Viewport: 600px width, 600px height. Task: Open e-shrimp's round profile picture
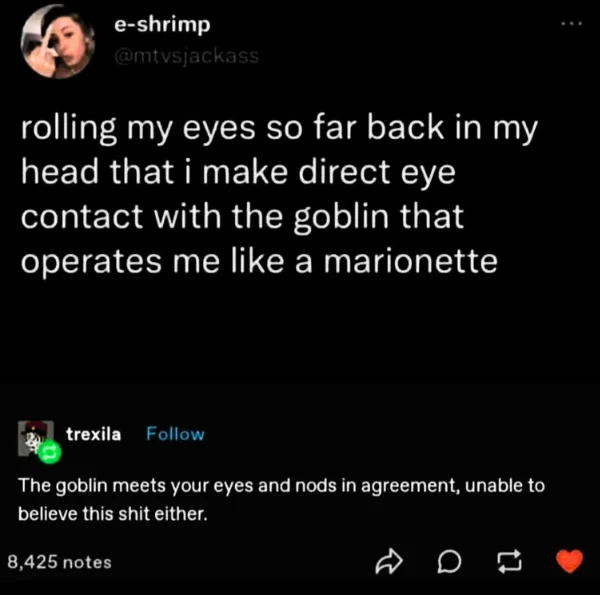[x=58, y=41]
